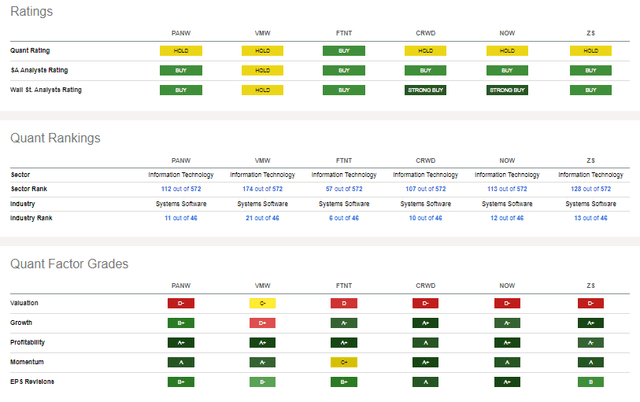Click the VMW header in the Ratings table
This screenshot has width=640, height=402.
point(262,33)
